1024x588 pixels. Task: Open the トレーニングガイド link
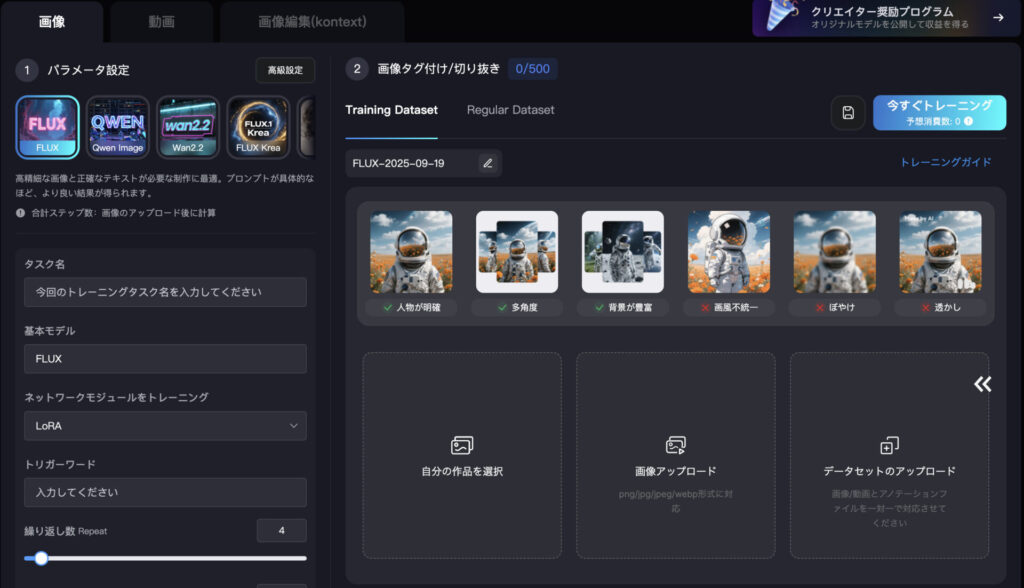[x=946, y=162]
